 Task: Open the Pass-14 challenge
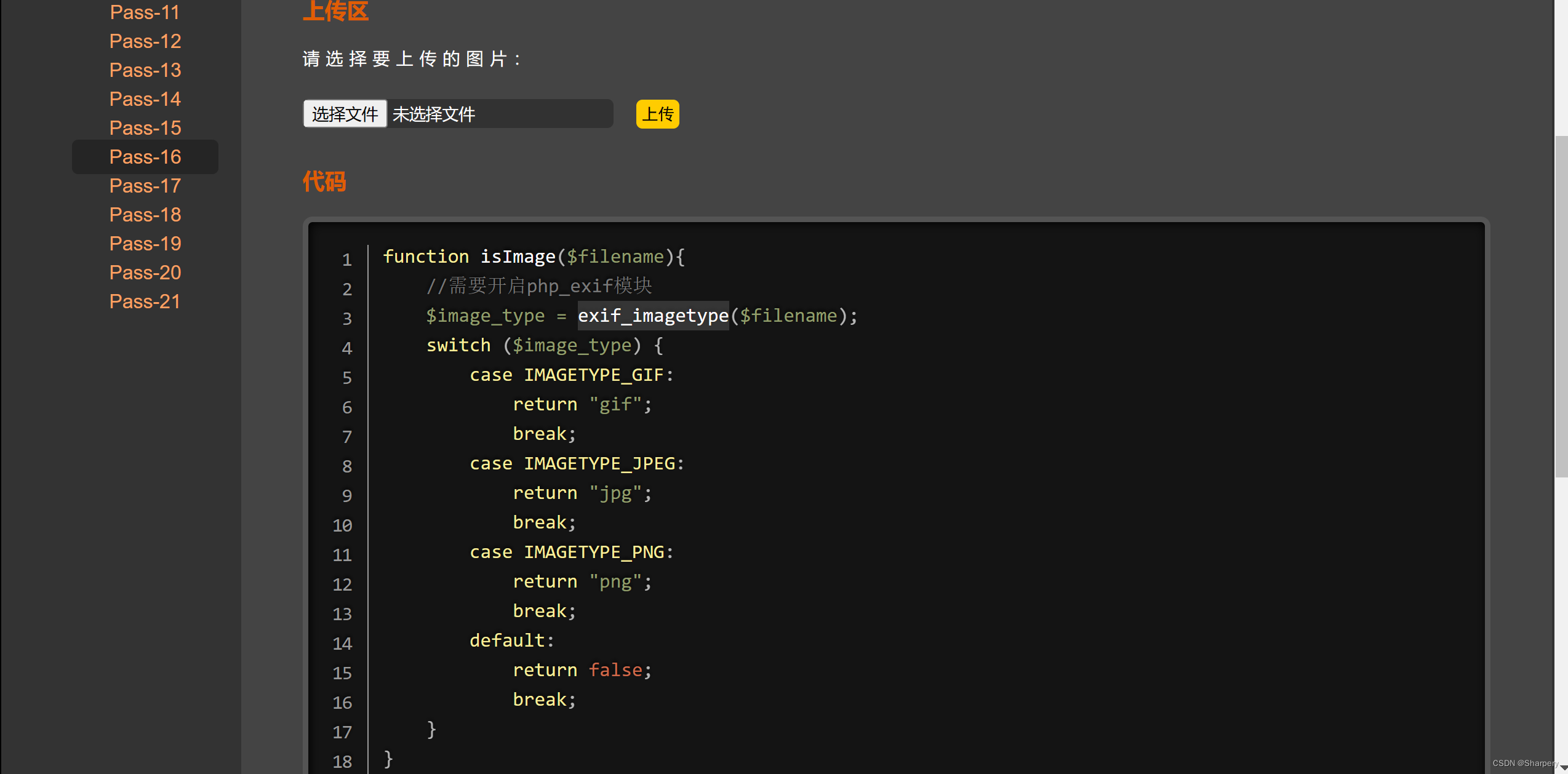pyautogui.click(x=144, y=98)
